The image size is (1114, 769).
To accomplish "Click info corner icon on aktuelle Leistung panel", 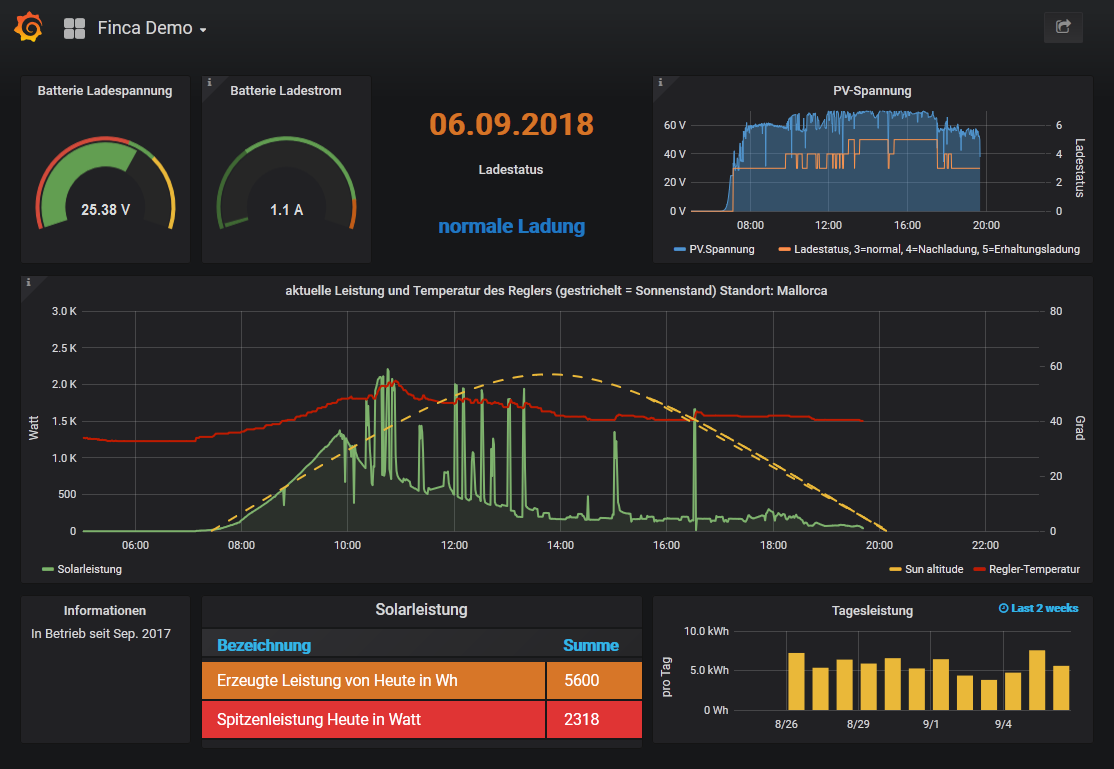I will click(x=28, y=283).
